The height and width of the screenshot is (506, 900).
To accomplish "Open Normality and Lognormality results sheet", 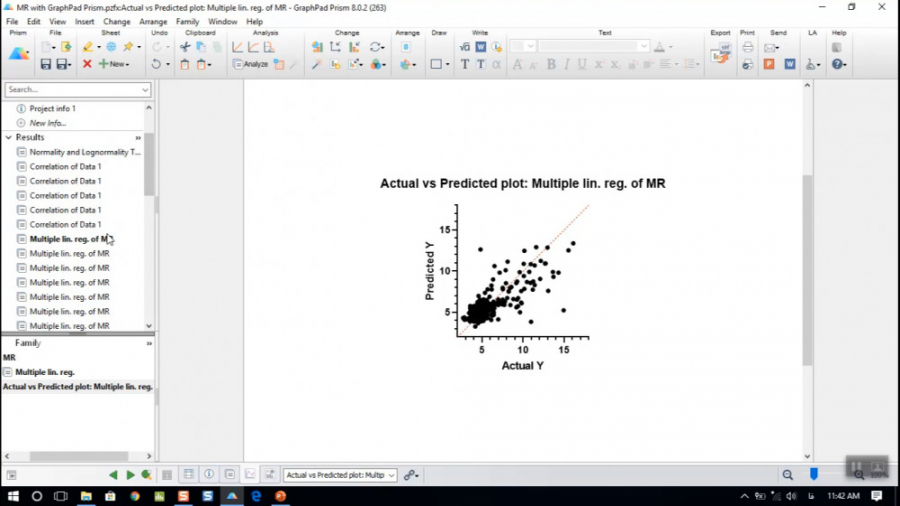I will (85, 152).
